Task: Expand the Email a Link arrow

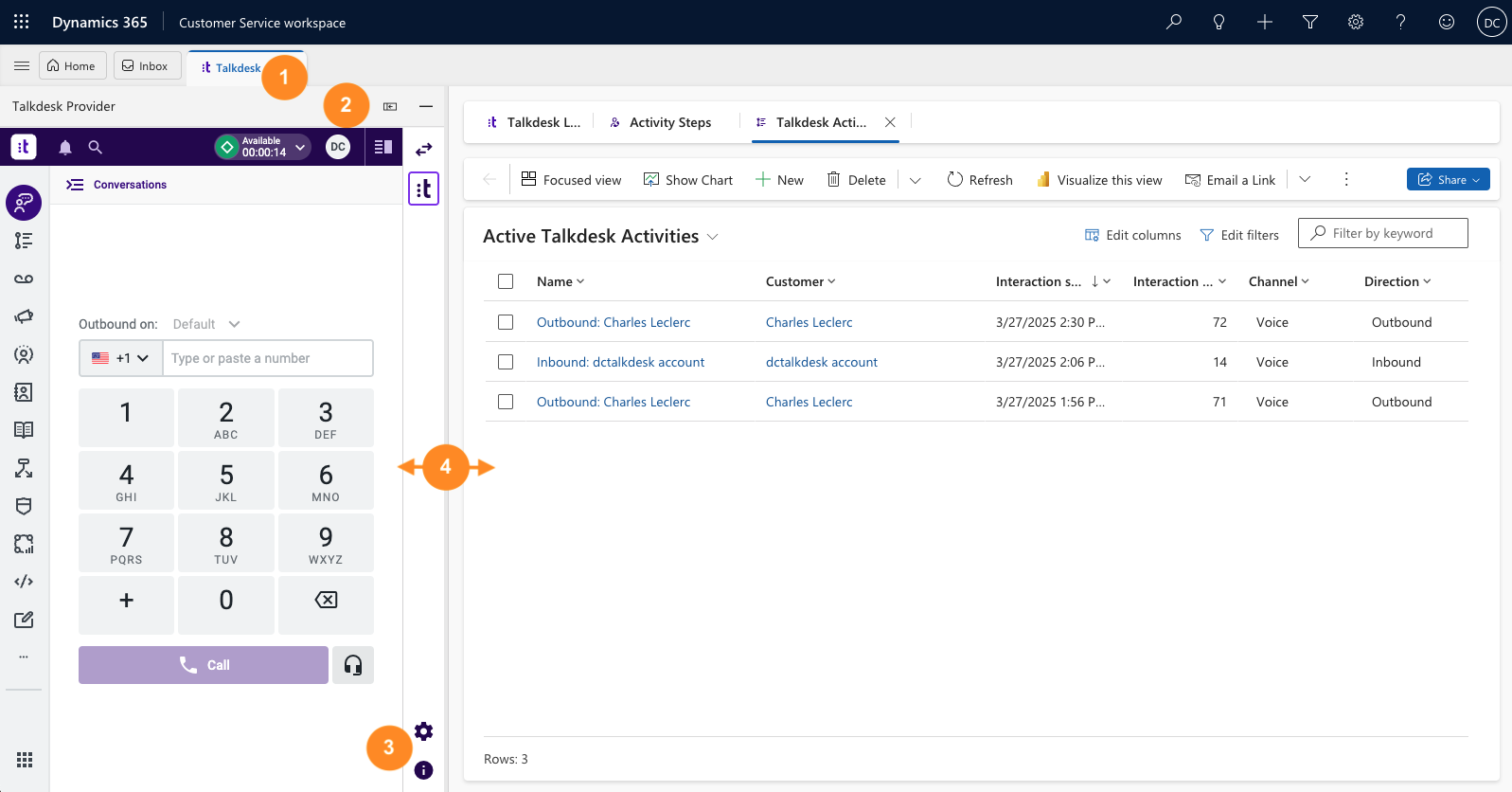Action: coord(1305,179)
